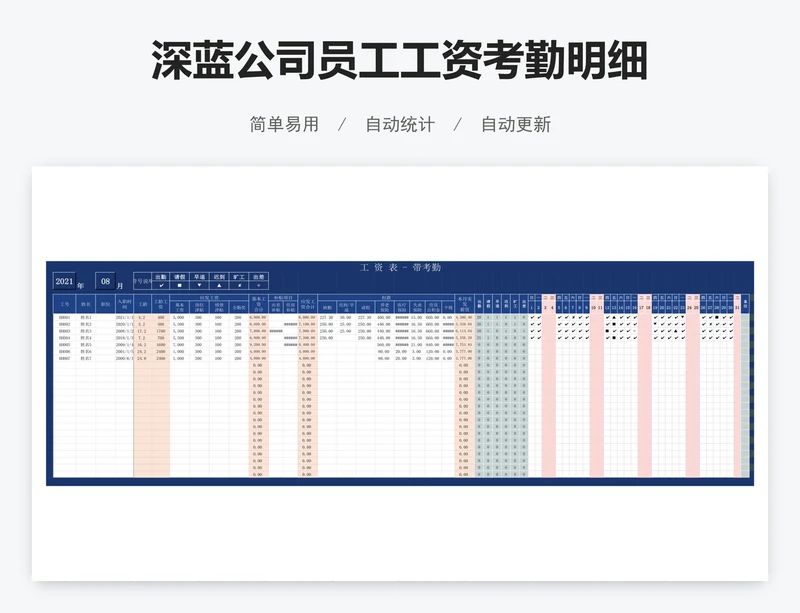Click the 自动统计 subtitle text
Screen dimensions: 800x613
[400, 125]
